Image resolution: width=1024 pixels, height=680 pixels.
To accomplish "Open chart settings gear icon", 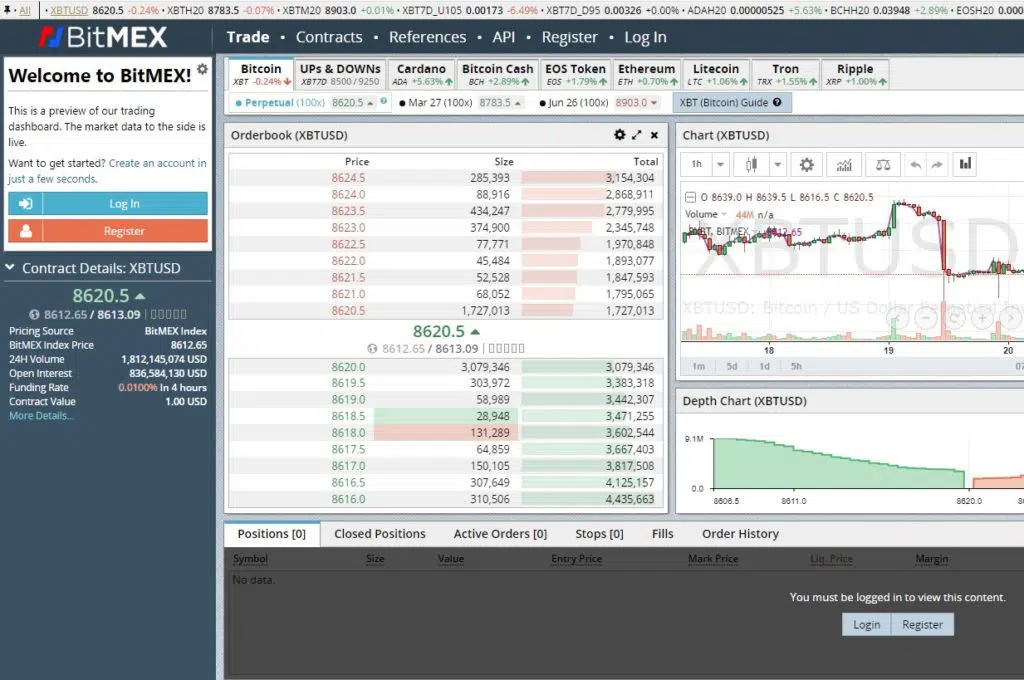I will (807, 165).
